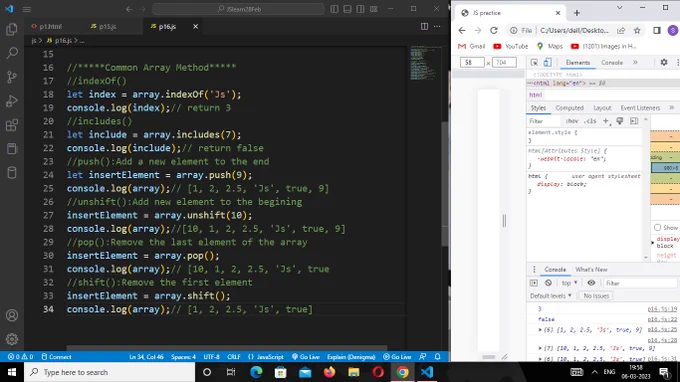Click the split editor right icon
The width and height of the screenshot is (680, 382).
coord(424,26)
